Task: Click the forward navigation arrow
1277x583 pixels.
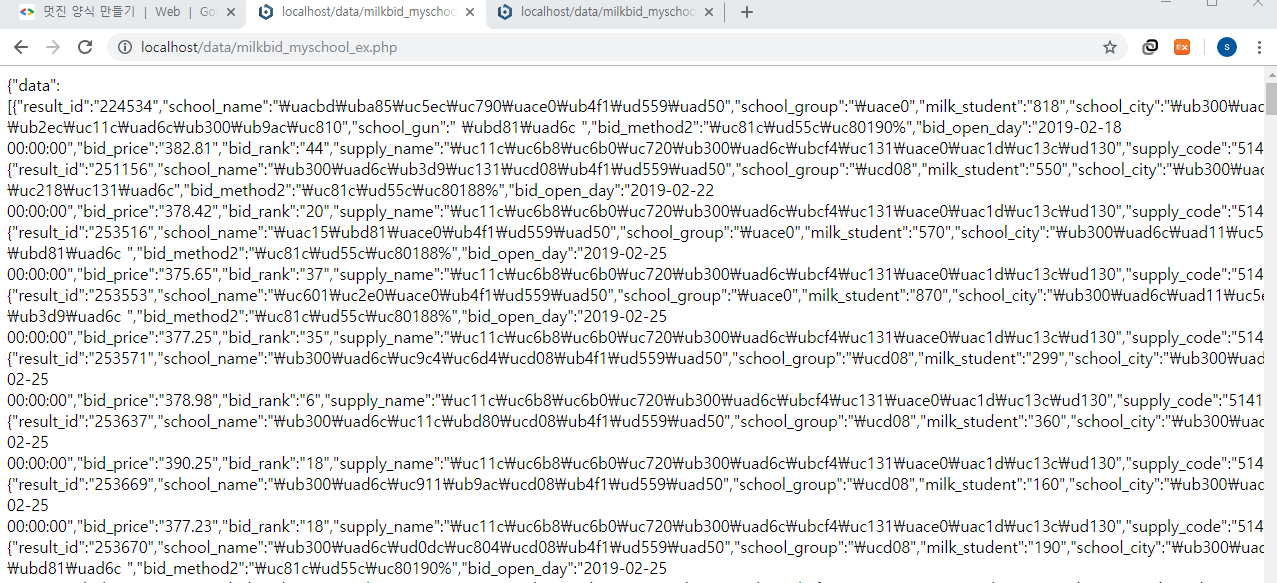Action: (x=53, y=47)
